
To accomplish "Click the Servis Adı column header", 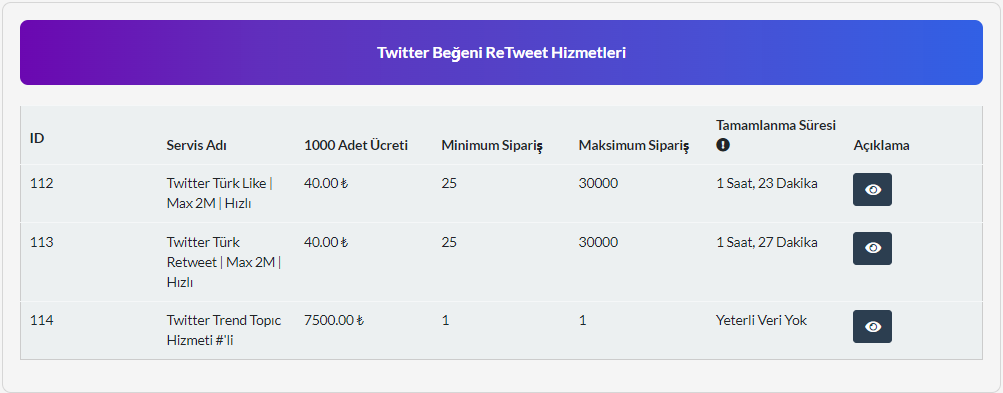I will [196, 145].
